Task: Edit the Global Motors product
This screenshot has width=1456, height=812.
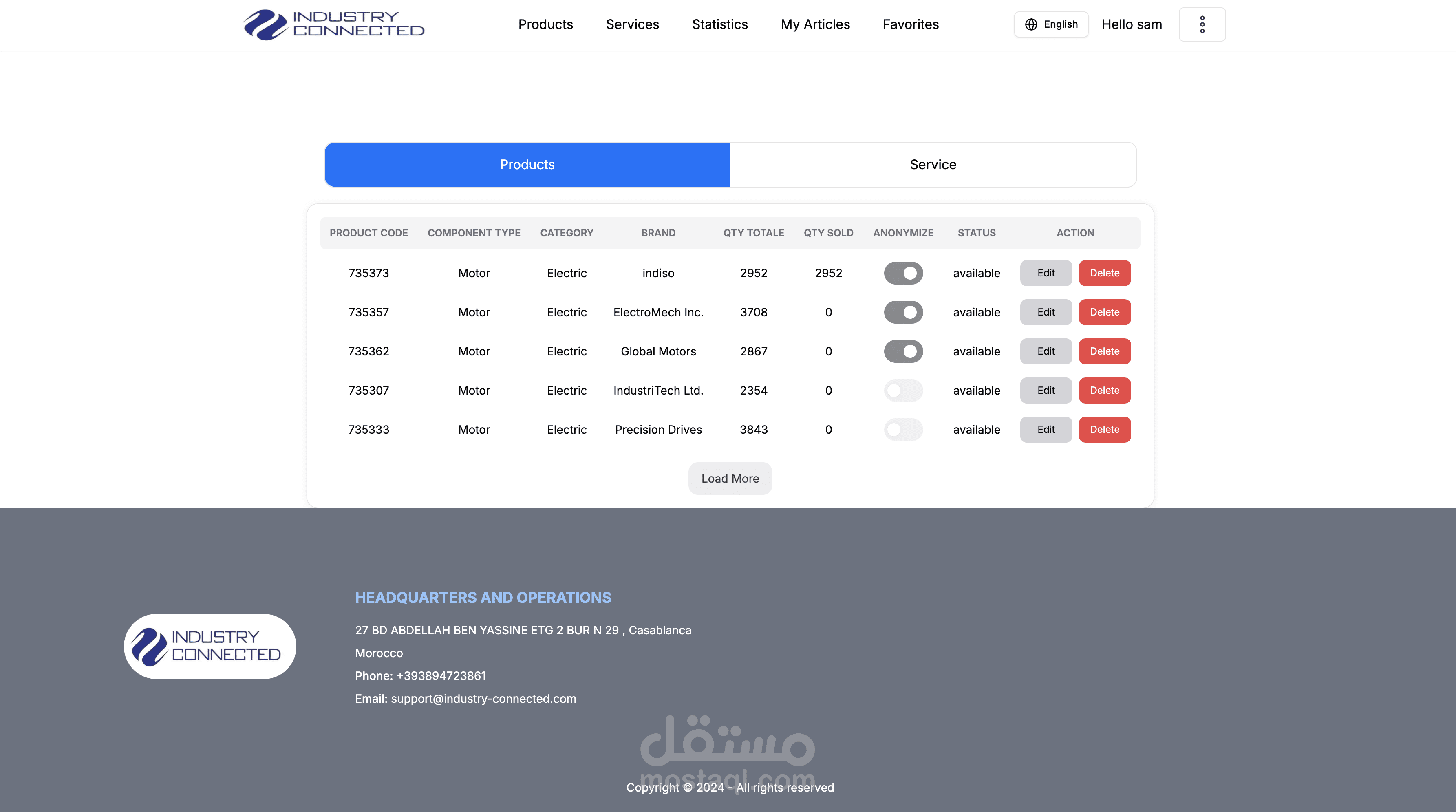Action: coord(1046,351)
